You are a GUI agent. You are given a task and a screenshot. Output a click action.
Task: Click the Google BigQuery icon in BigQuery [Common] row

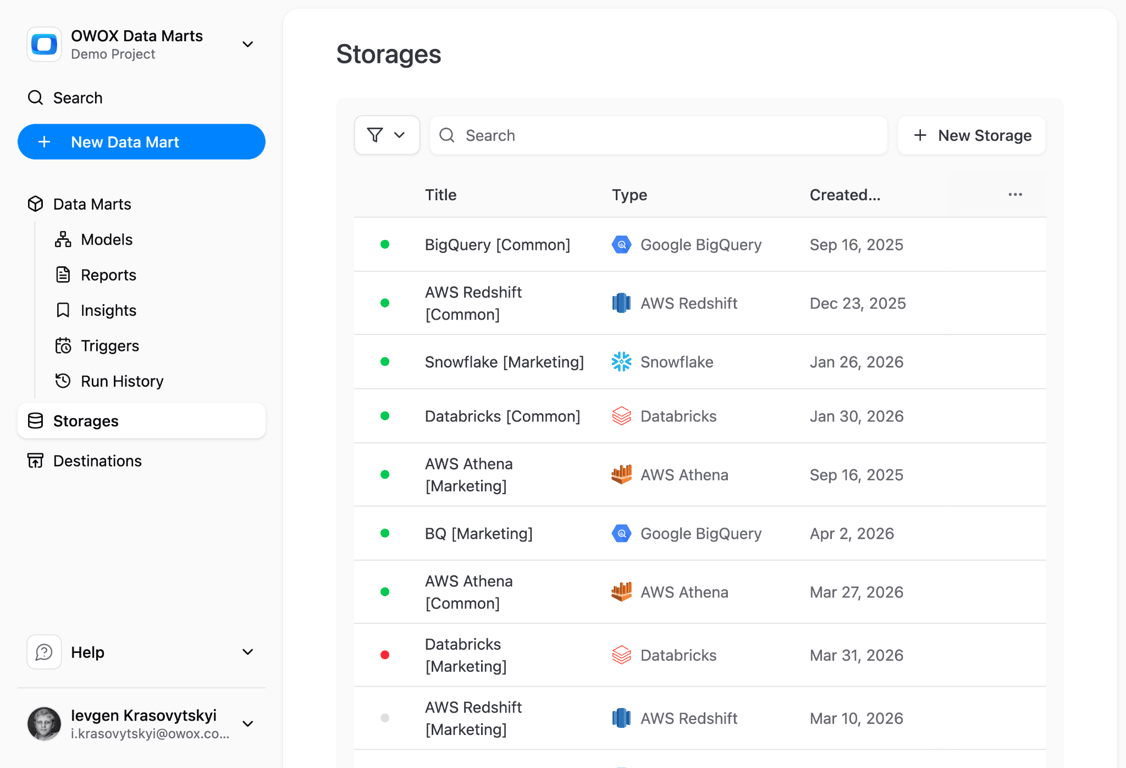[x=621, y=245]
